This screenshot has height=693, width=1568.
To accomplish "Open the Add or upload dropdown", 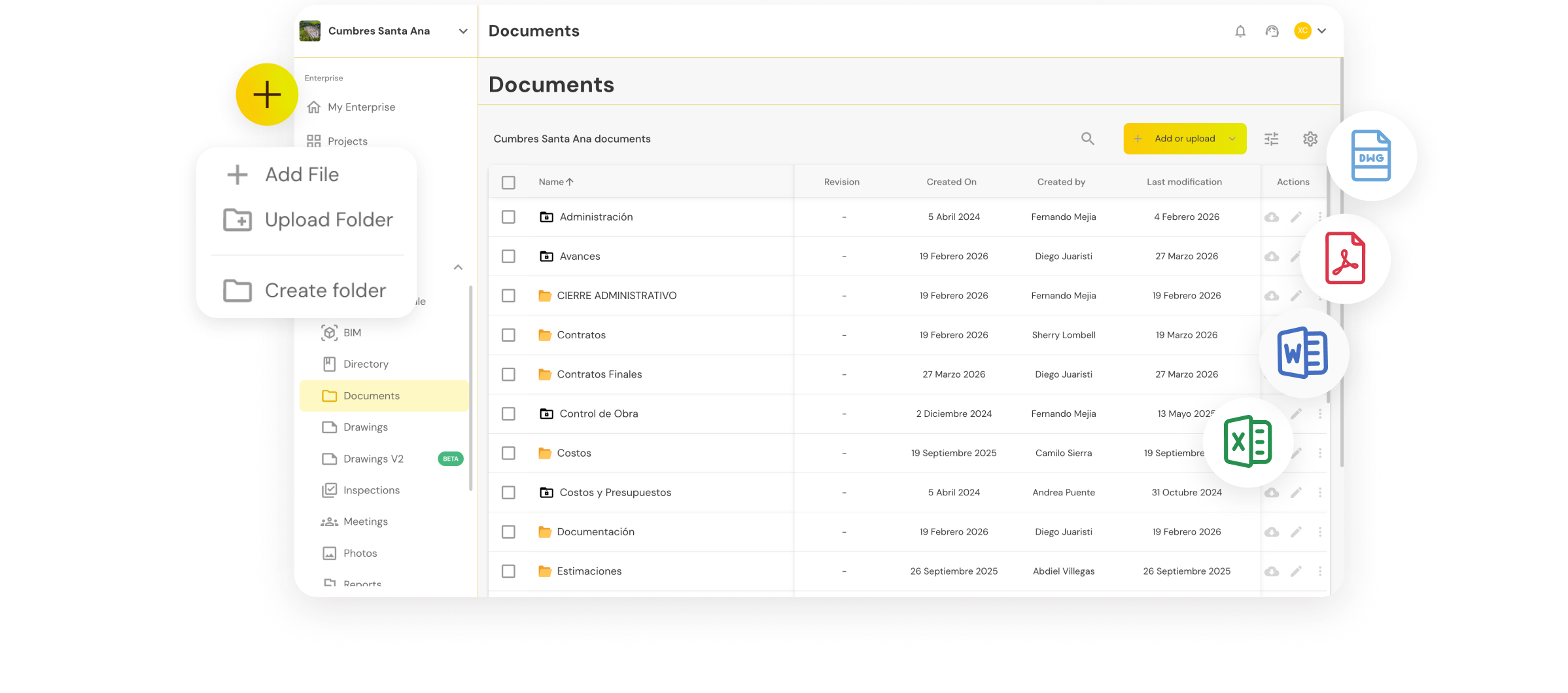I will click(1185, 139).
